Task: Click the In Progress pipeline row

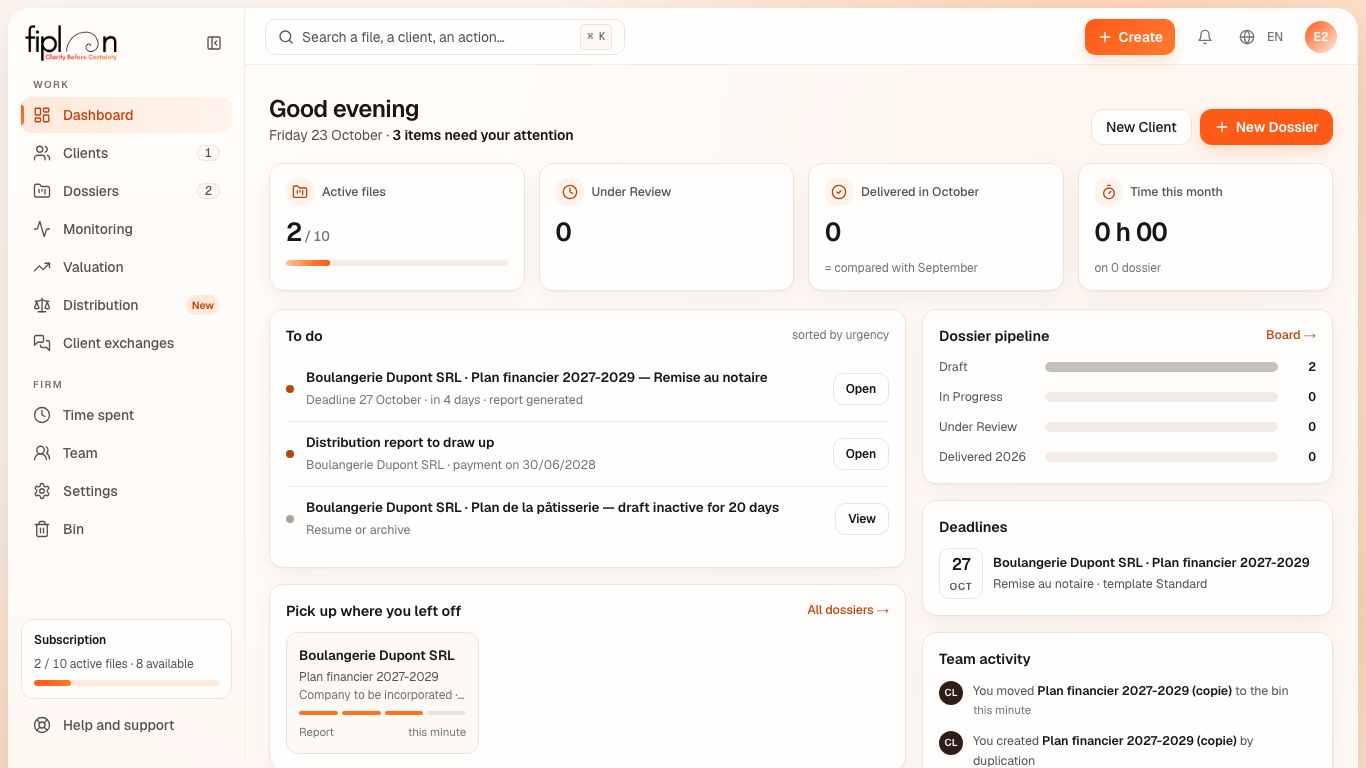Action: (x=1127, y=397)
